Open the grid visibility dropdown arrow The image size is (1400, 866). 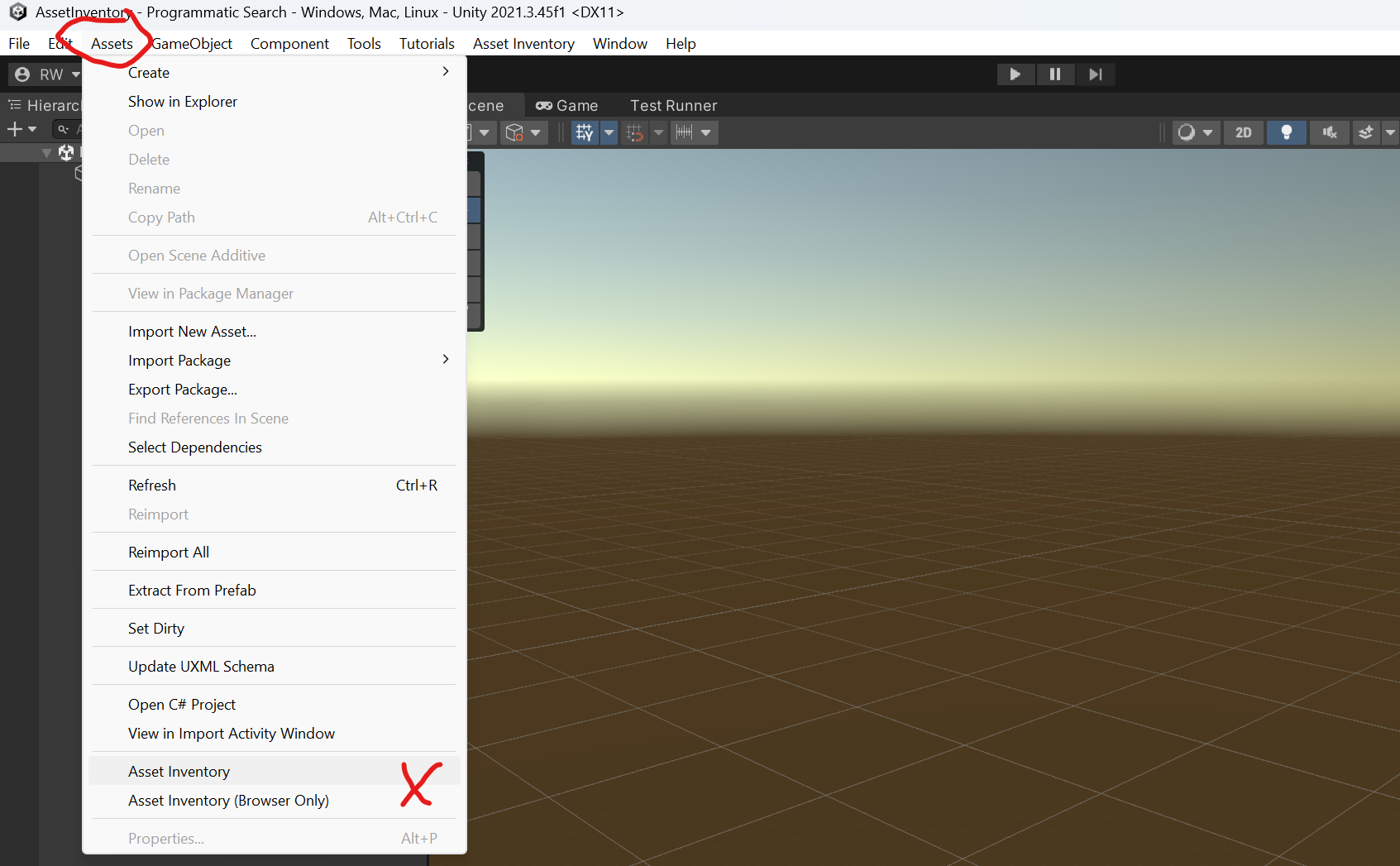(x=609, y=132)
